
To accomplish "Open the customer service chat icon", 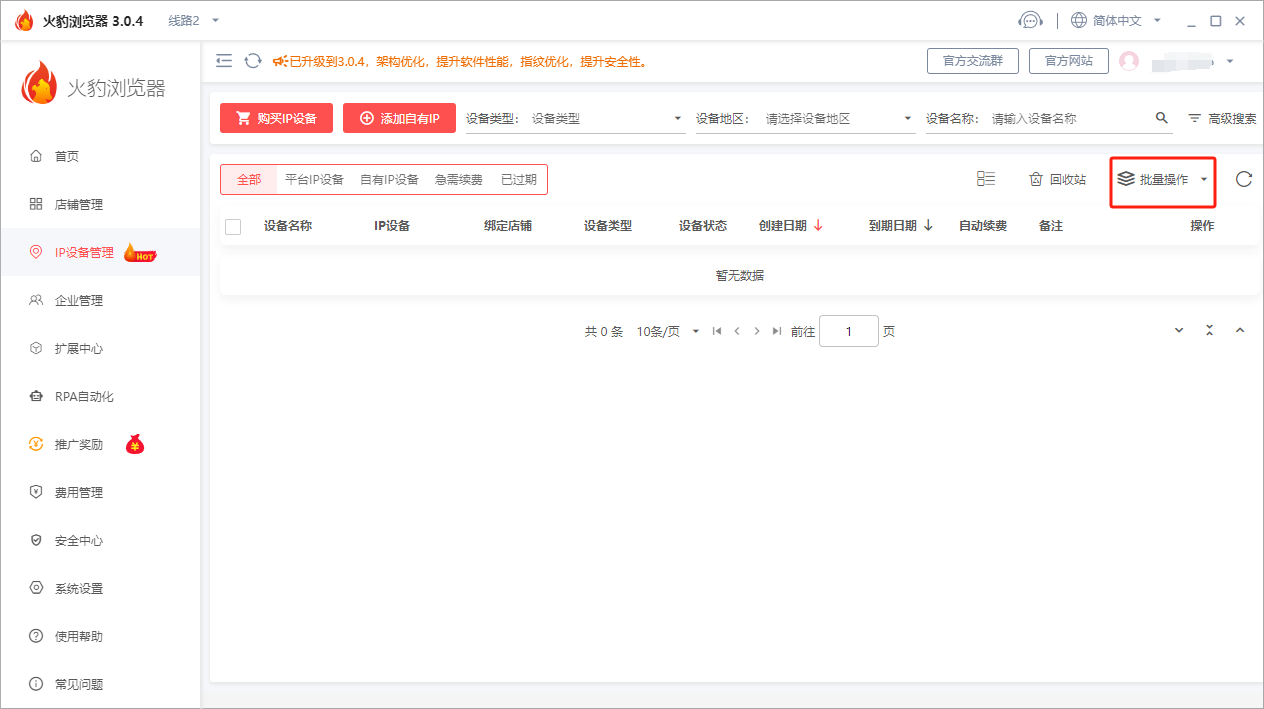I will 1031,19.
